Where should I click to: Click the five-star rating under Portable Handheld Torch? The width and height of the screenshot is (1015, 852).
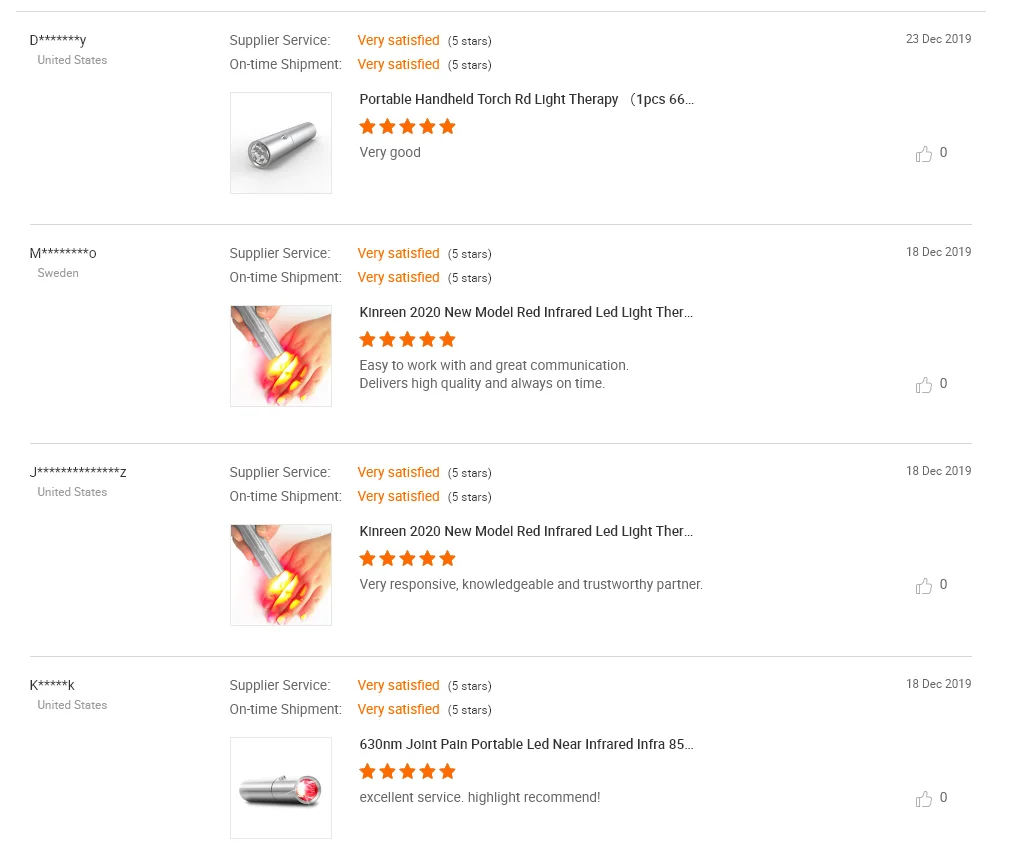tap(407, 127)
